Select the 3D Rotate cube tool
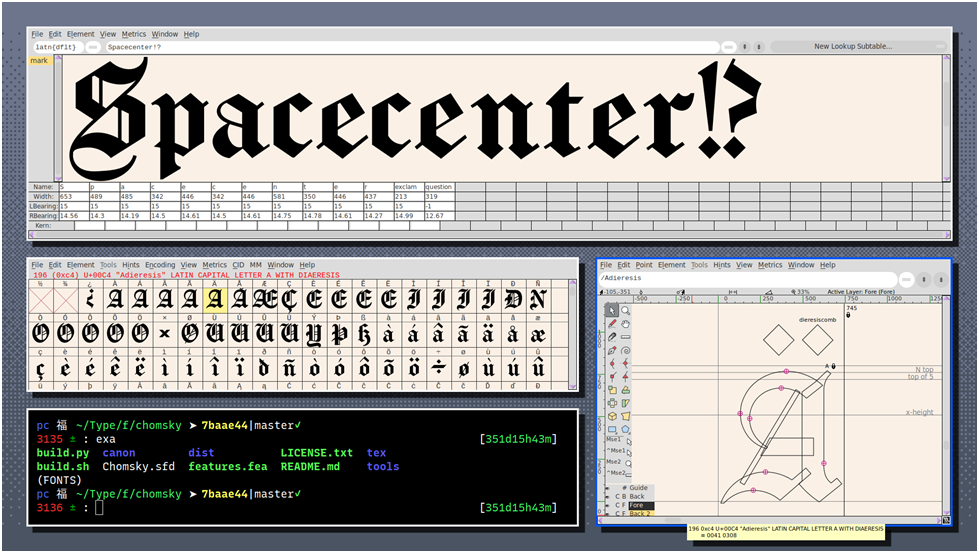The image size is (979, 553). click(612, 416)
